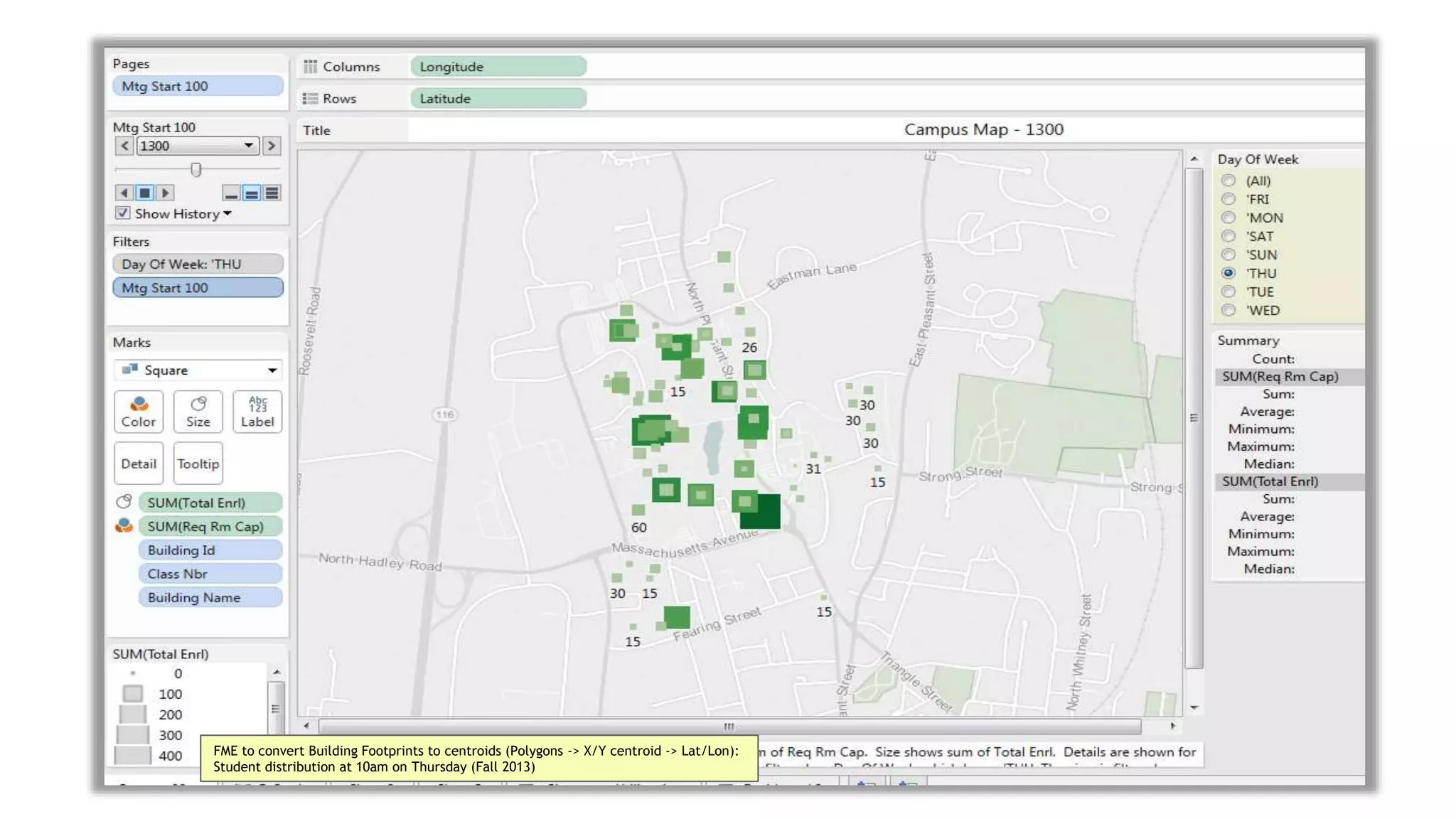Screen dimensions: 1456x819
Task: Open the Color marks button
Action: tap(138, 412)
